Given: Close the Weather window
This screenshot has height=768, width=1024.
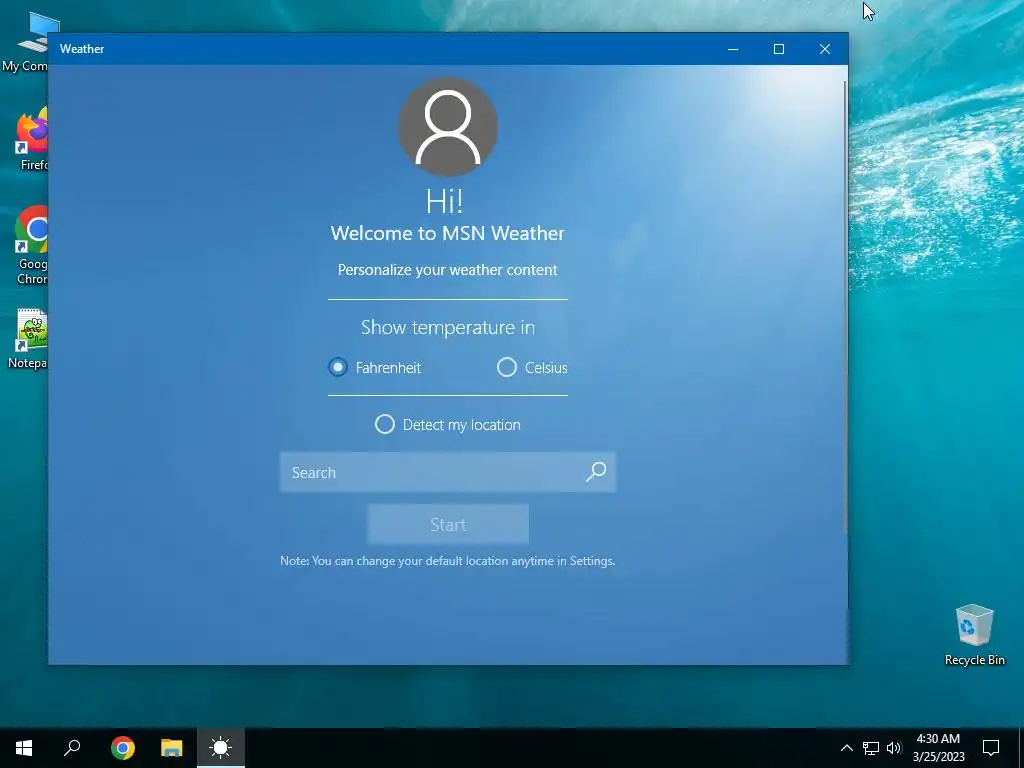Looking at the screenshot, I should click(x=825, y=49).
